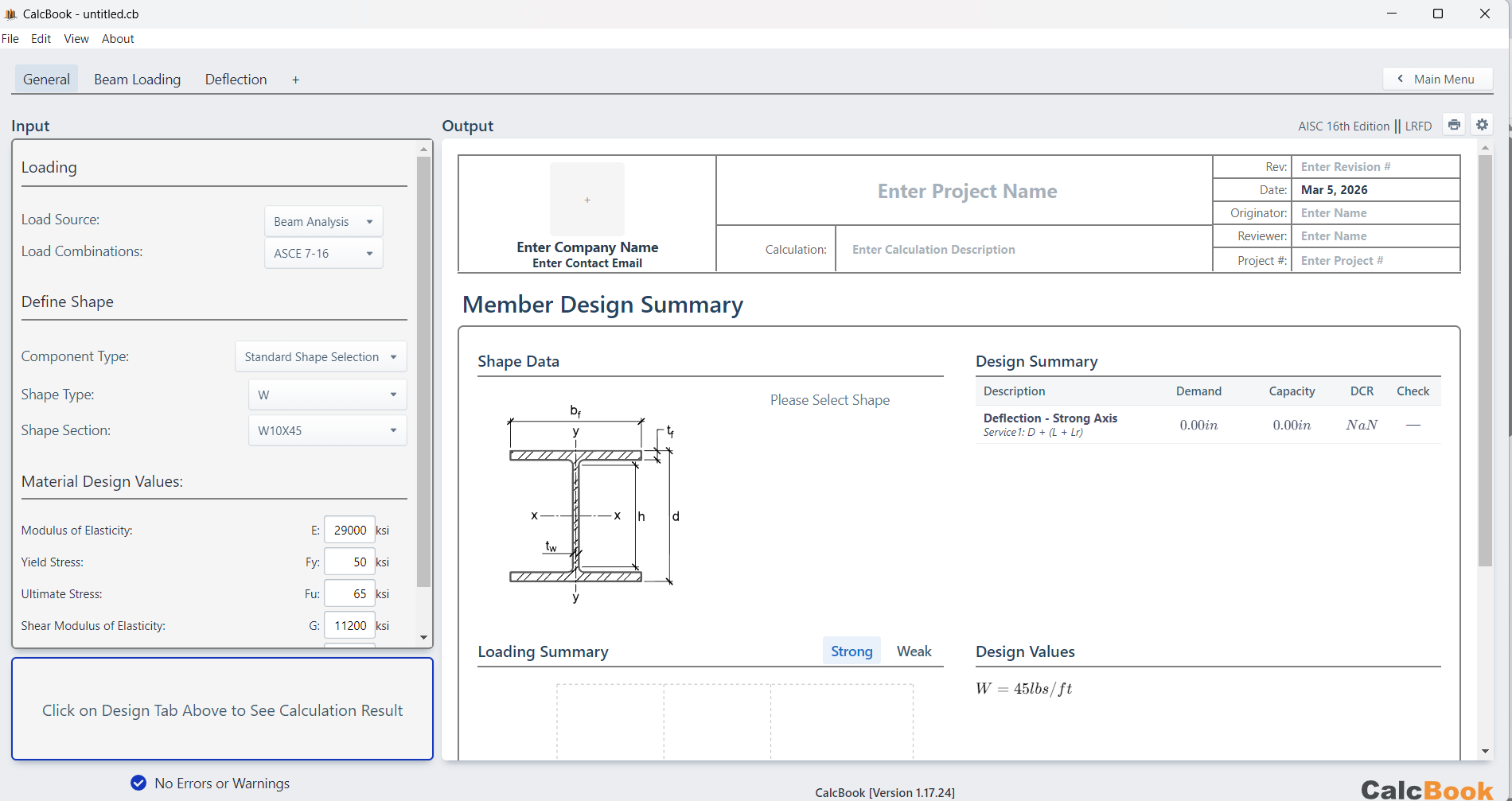Open the Shape Type W dropdown
The image size is (1512, 801).
(x=327, y=395)
